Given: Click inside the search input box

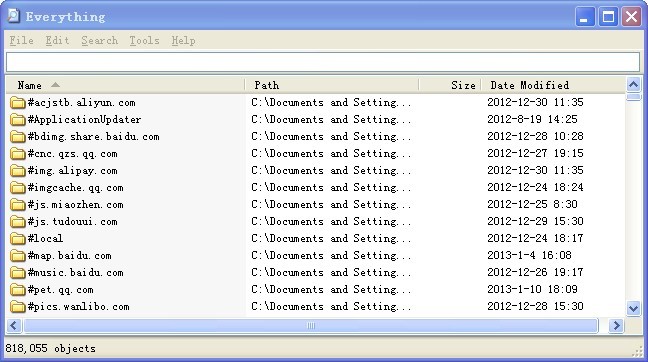Looking at the screenshot, I should [x=323, y=62].
